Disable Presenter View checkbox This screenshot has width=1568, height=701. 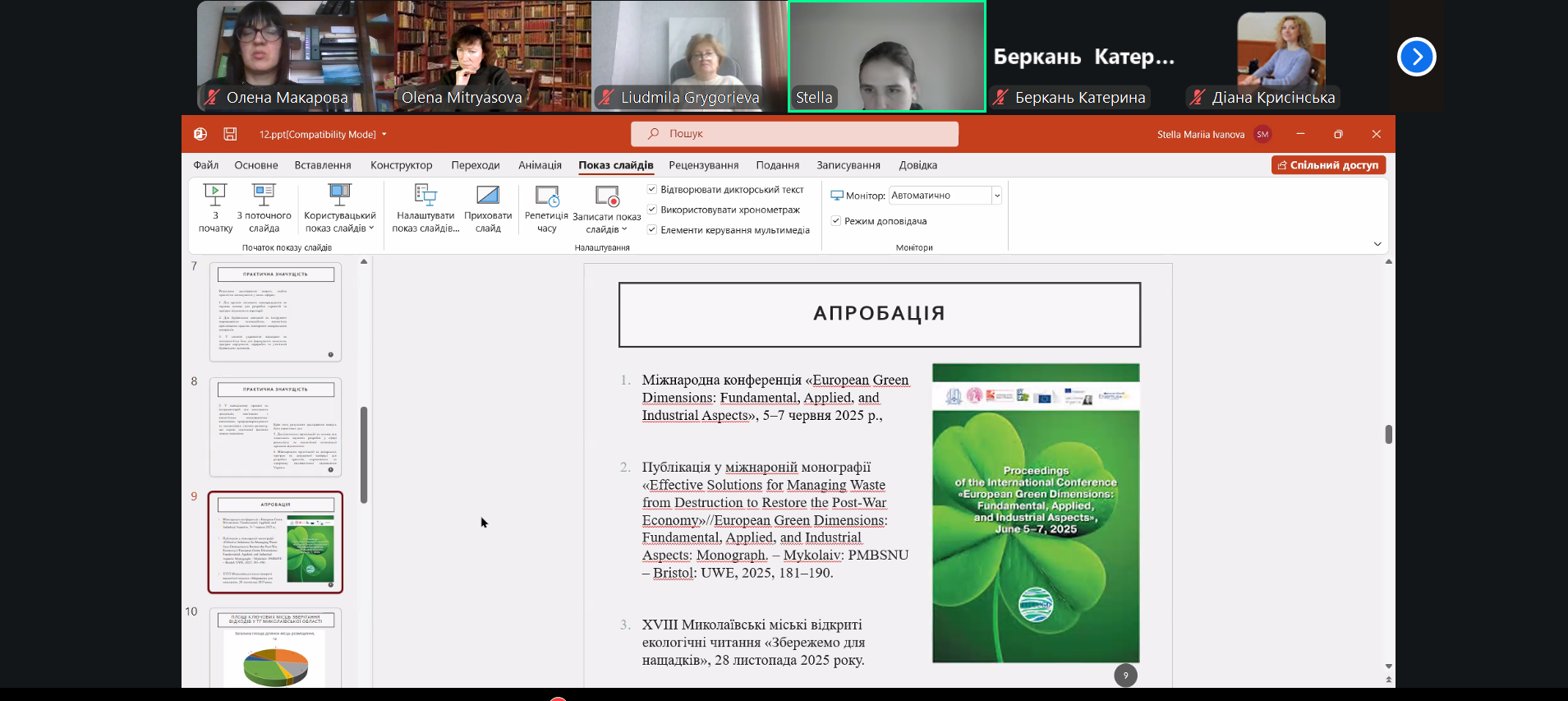tap(836, 221)
